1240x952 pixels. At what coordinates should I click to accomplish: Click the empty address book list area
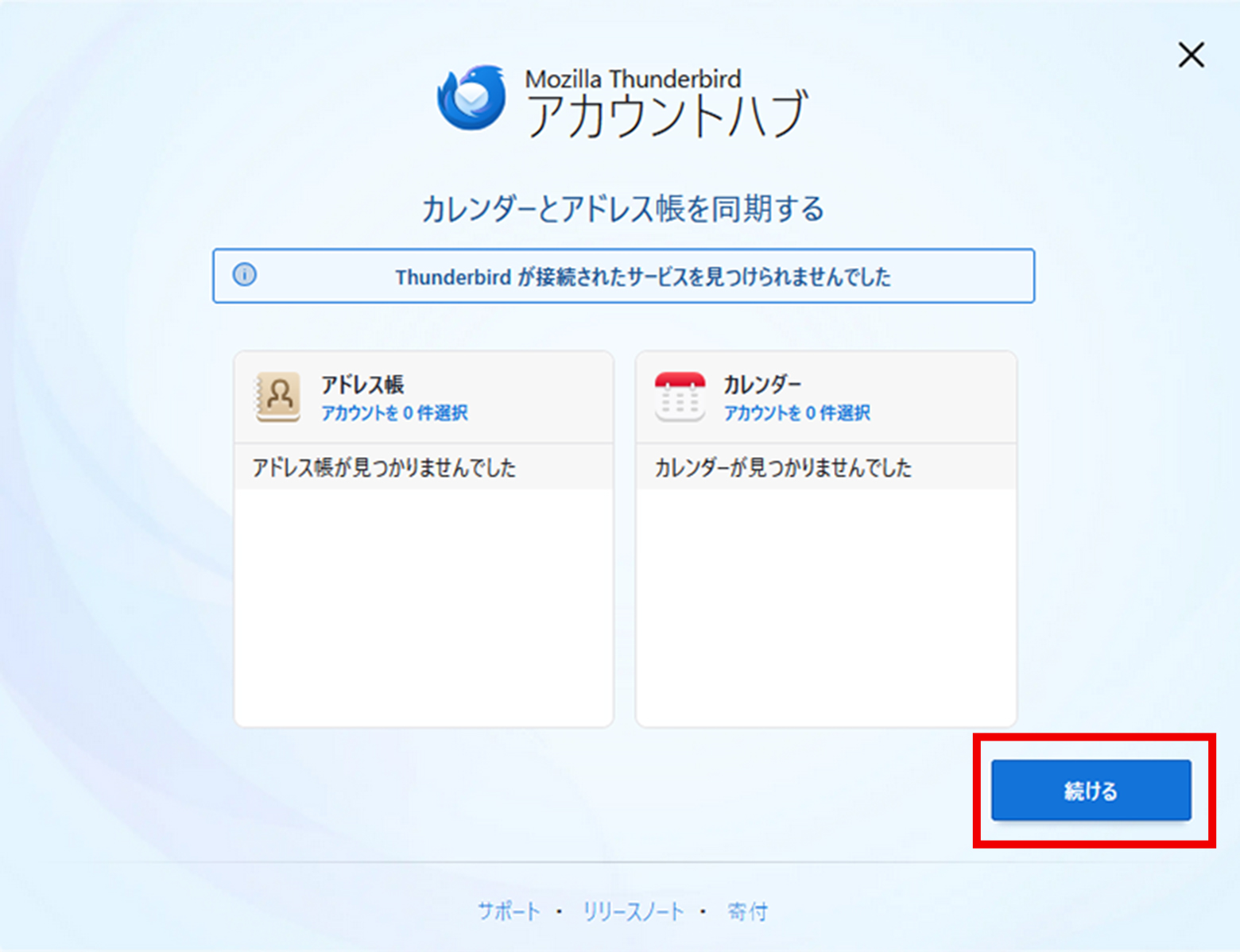(x=424, y=604)
